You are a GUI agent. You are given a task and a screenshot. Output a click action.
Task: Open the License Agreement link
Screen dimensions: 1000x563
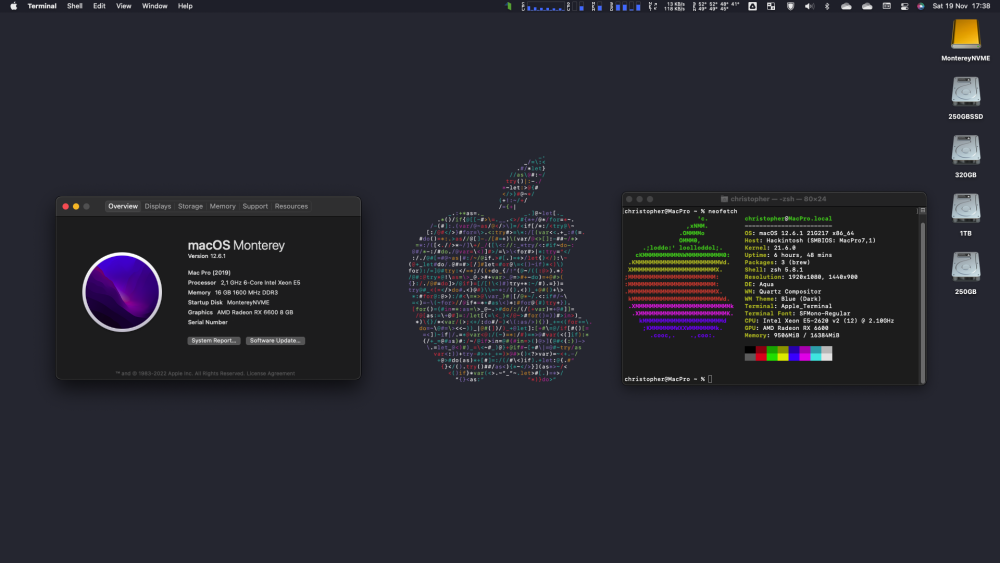tap(270, 374)
